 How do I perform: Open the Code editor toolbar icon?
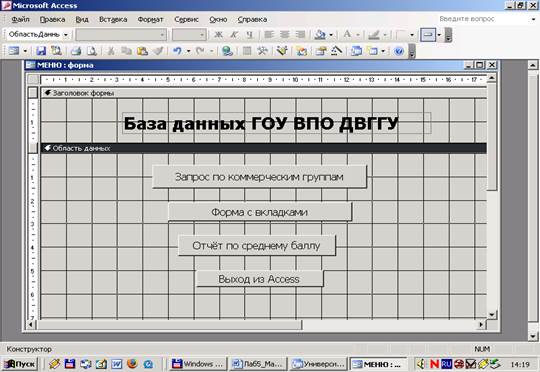[301, 51]
